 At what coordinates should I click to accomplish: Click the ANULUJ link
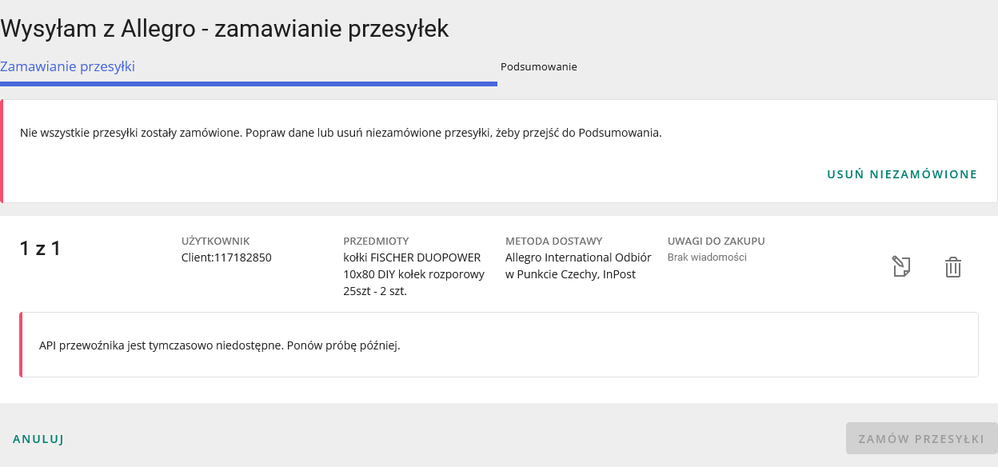39,439
